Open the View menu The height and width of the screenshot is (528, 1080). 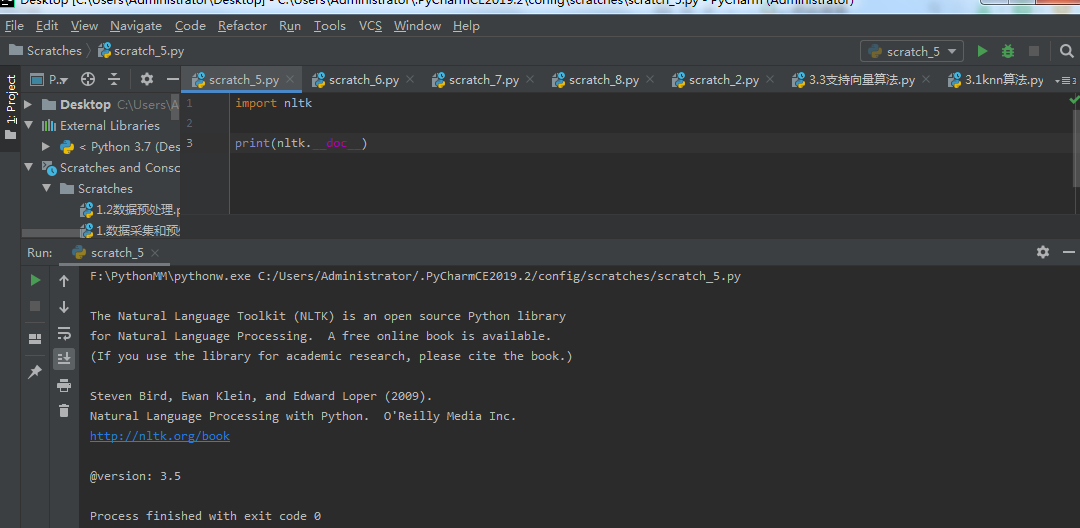coord(84,25)
